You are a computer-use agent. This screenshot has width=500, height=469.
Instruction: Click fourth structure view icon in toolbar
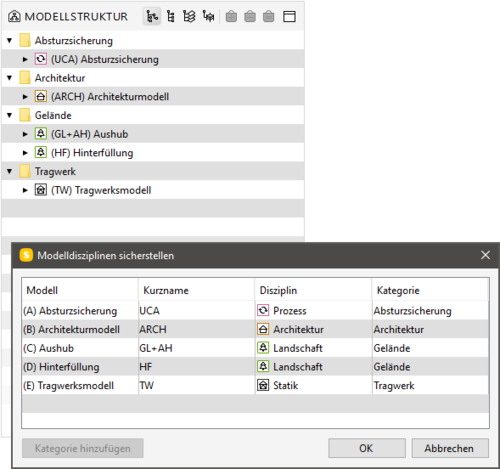[x=209, y=16]
